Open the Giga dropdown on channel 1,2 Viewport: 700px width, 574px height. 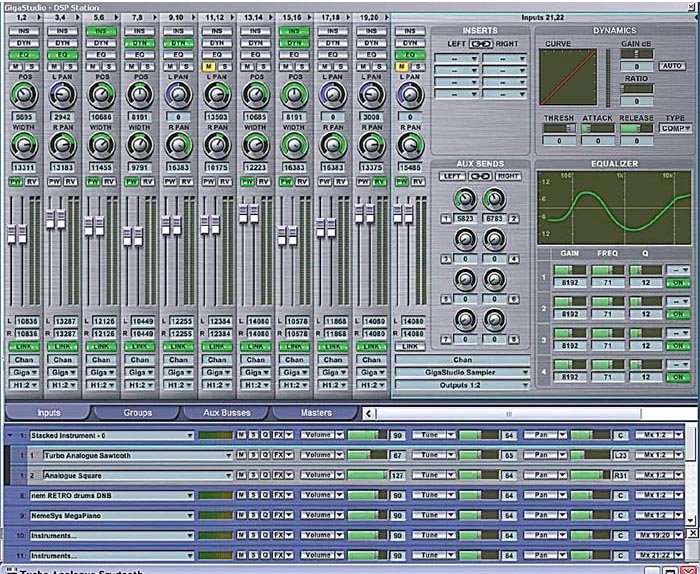(24, 372)
